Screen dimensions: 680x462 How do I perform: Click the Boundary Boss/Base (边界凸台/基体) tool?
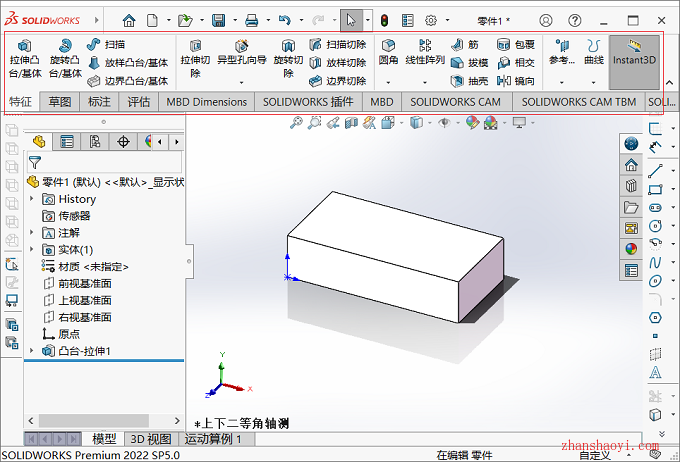[128, 81]
